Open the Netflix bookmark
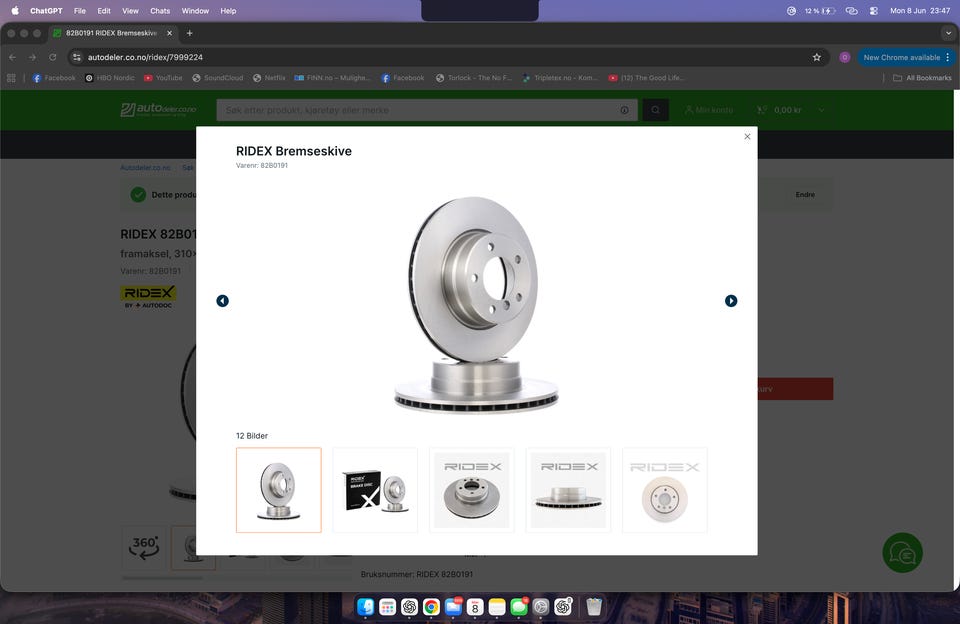 point(269,78)
